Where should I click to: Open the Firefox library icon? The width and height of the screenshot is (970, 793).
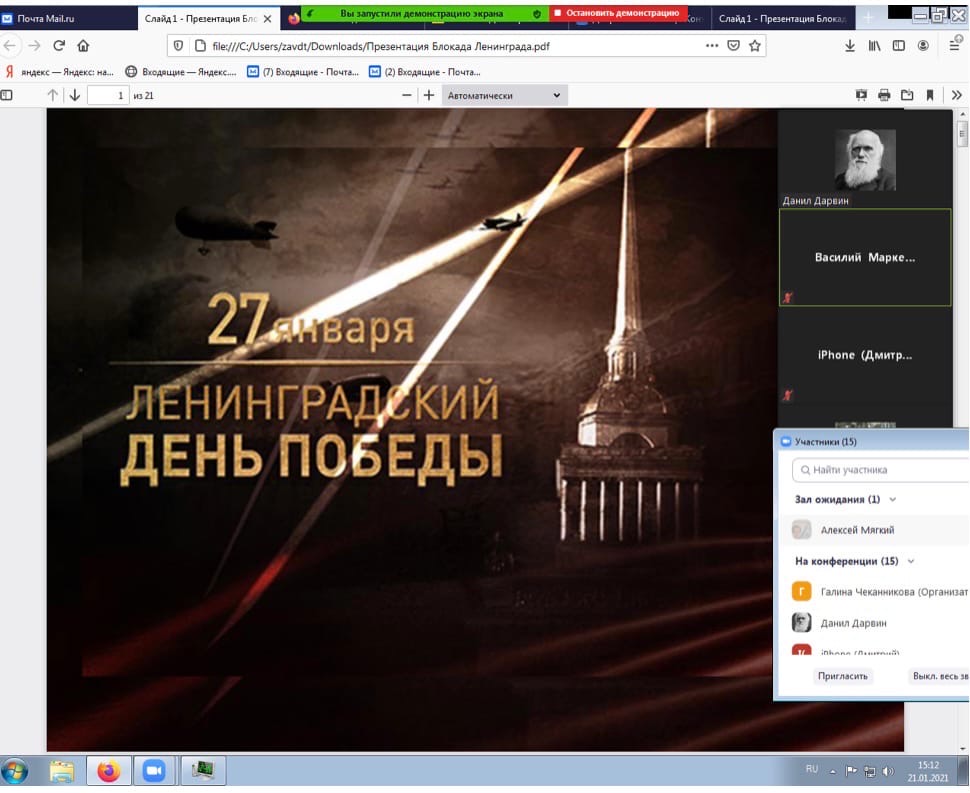(872, 45)
